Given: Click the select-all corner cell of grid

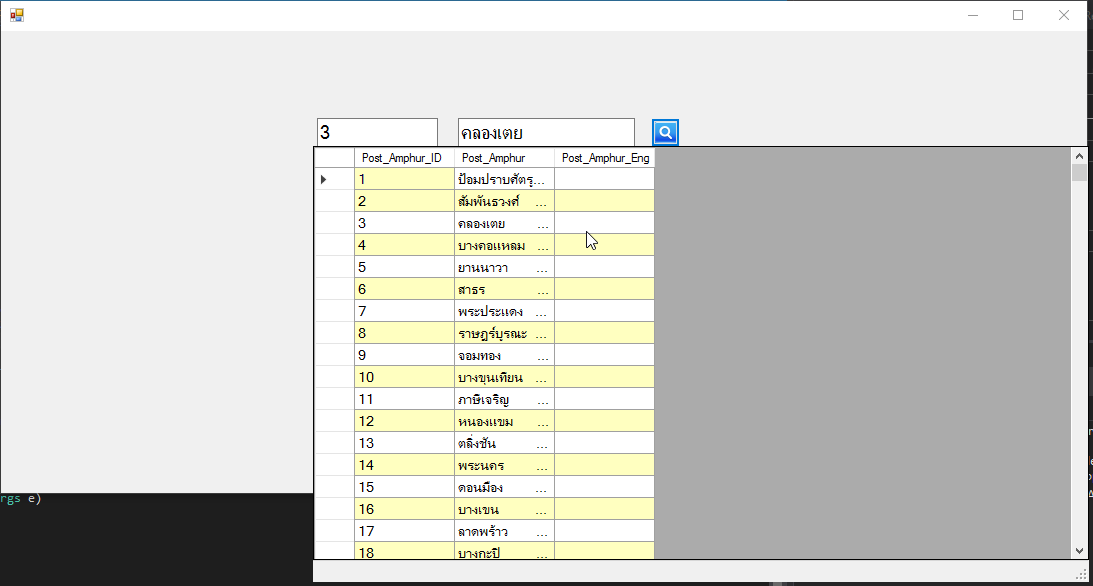Looking at the screenshot, I should coord(334,158).
